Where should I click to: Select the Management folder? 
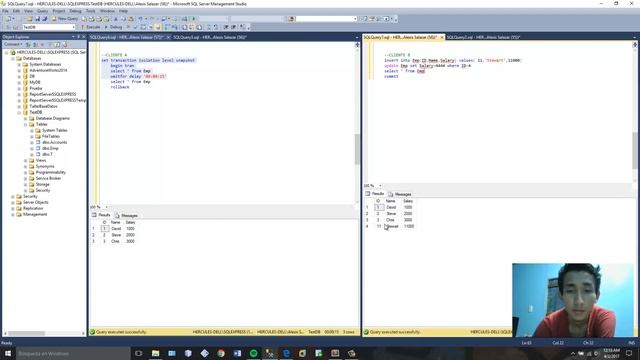pos(35,214)
